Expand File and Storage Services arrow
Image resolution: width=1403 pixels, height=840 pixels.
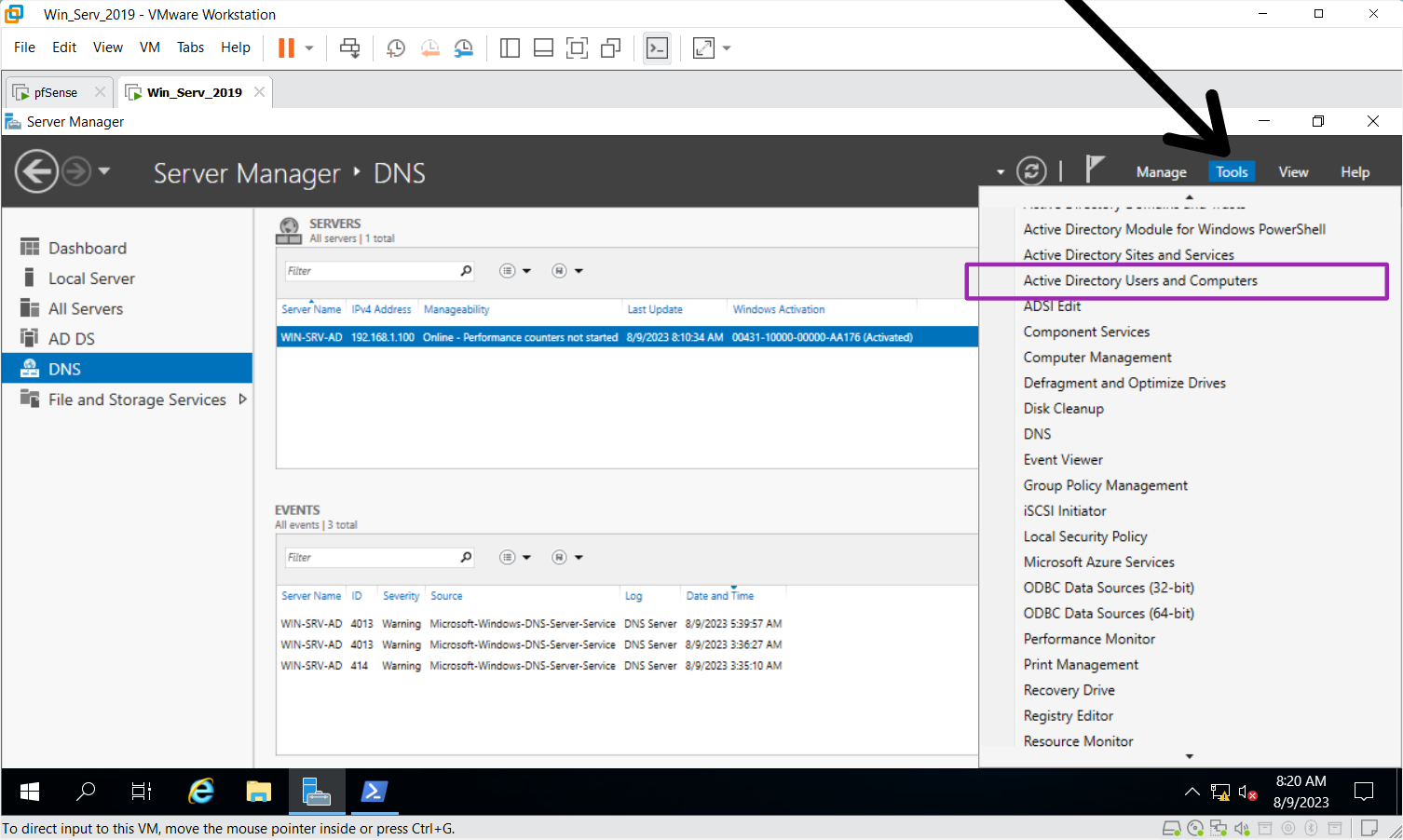click(242, 399)
